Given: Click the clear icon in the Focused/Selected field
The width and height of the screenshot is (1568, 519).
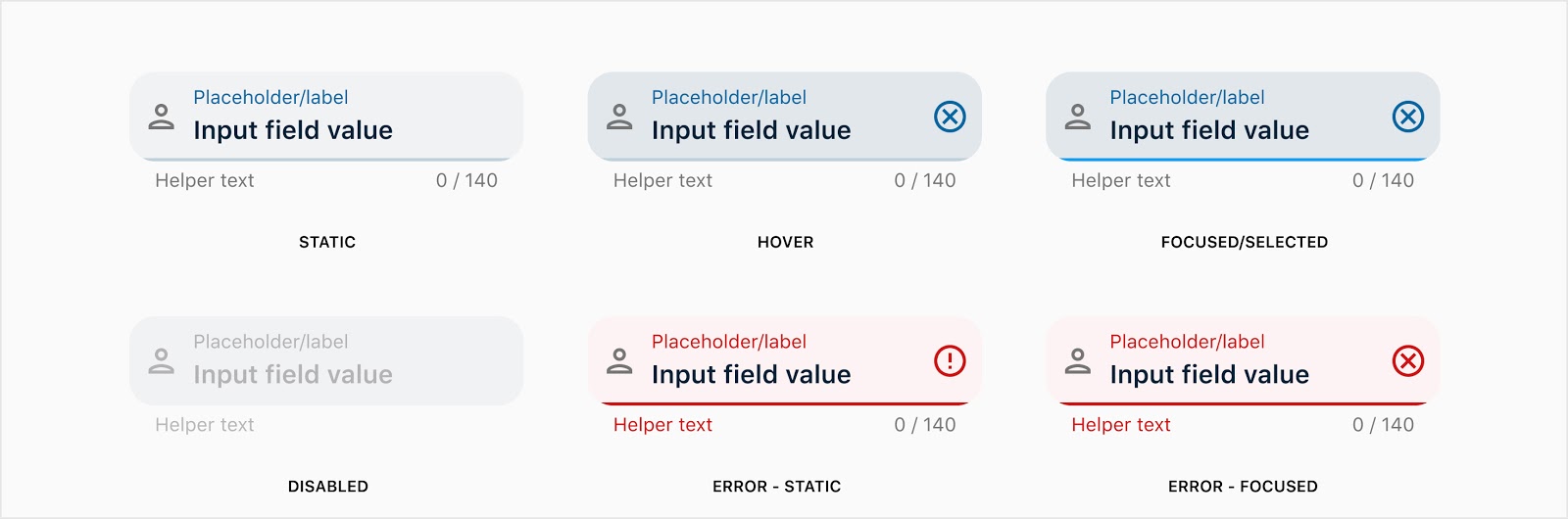Looking at the screenshot, I should [x=1408, y=117].
